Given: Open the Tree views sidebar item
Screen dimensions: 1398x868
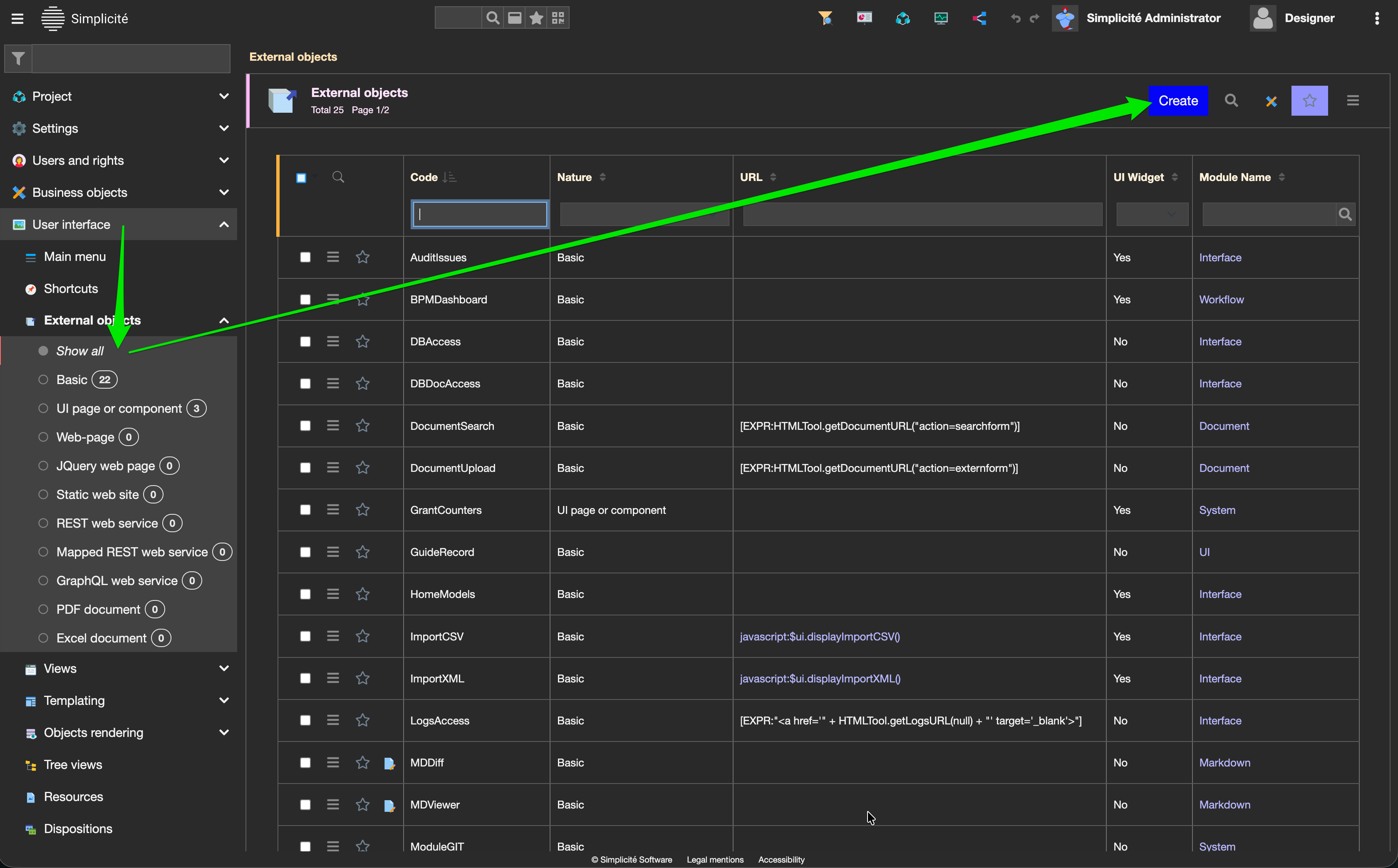Looking at the screenshot, I should 73,765.
